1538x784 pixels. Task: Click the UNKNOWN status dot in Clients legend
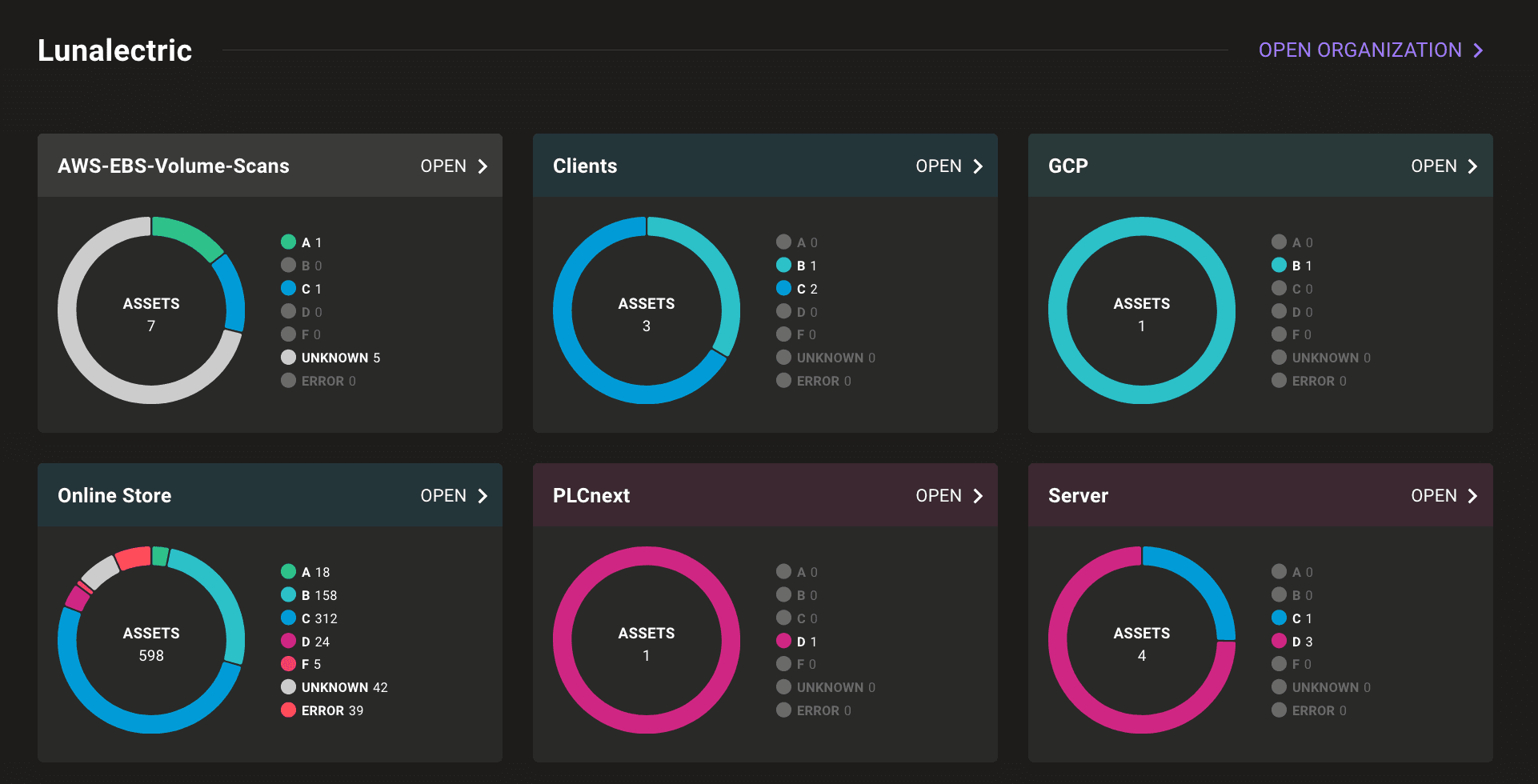[x=783, y=358]
